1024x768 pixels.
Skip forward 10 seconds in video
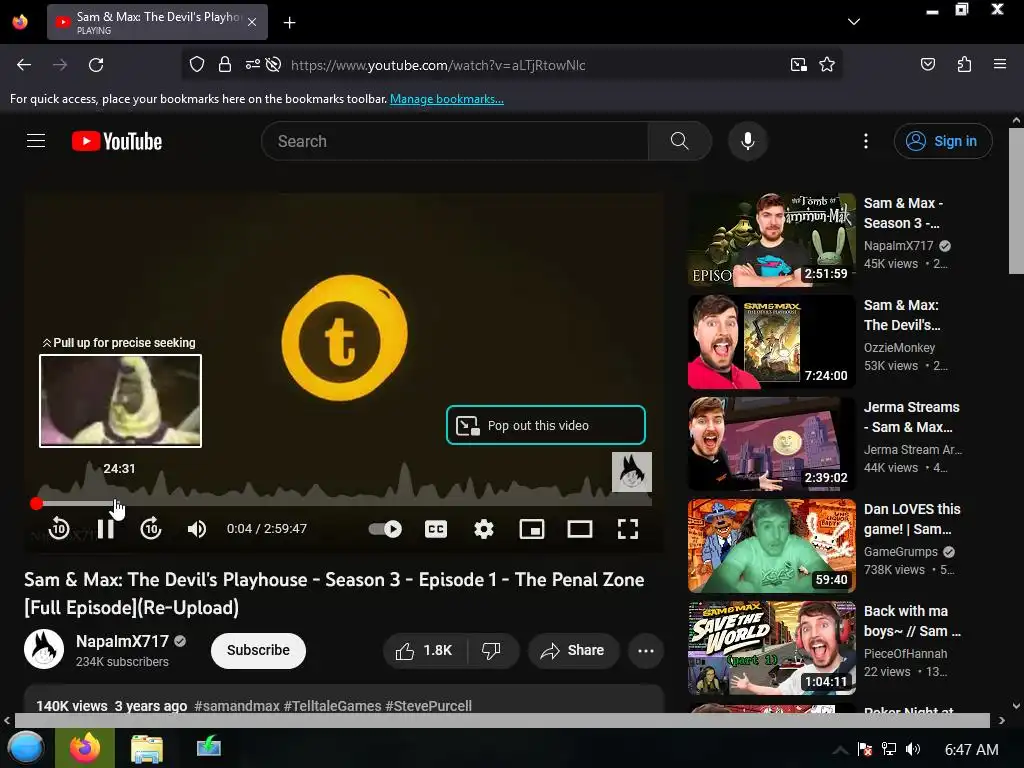click(151, 528)
